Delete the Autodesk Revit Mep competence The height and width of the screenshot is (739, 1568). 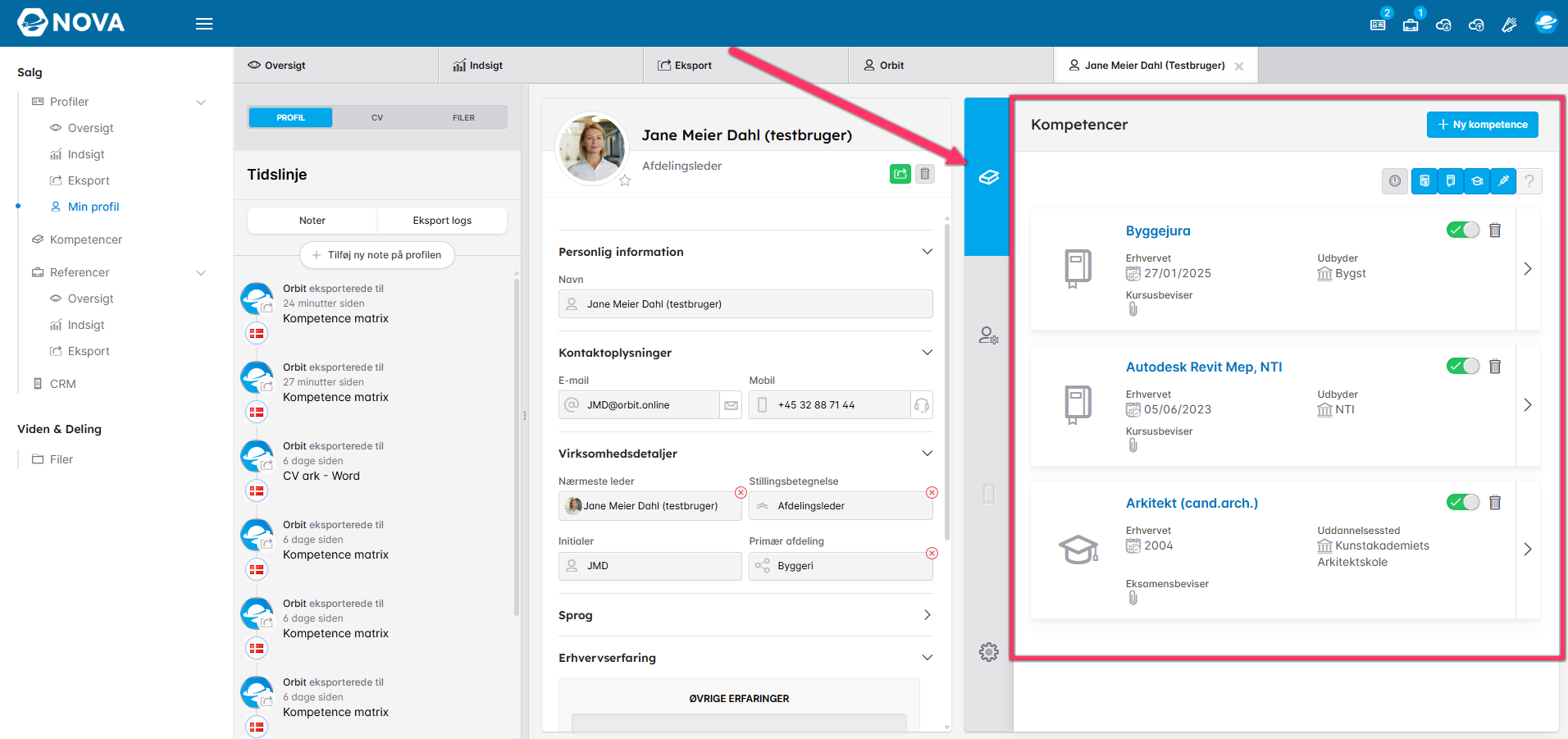click(1495, 367)
